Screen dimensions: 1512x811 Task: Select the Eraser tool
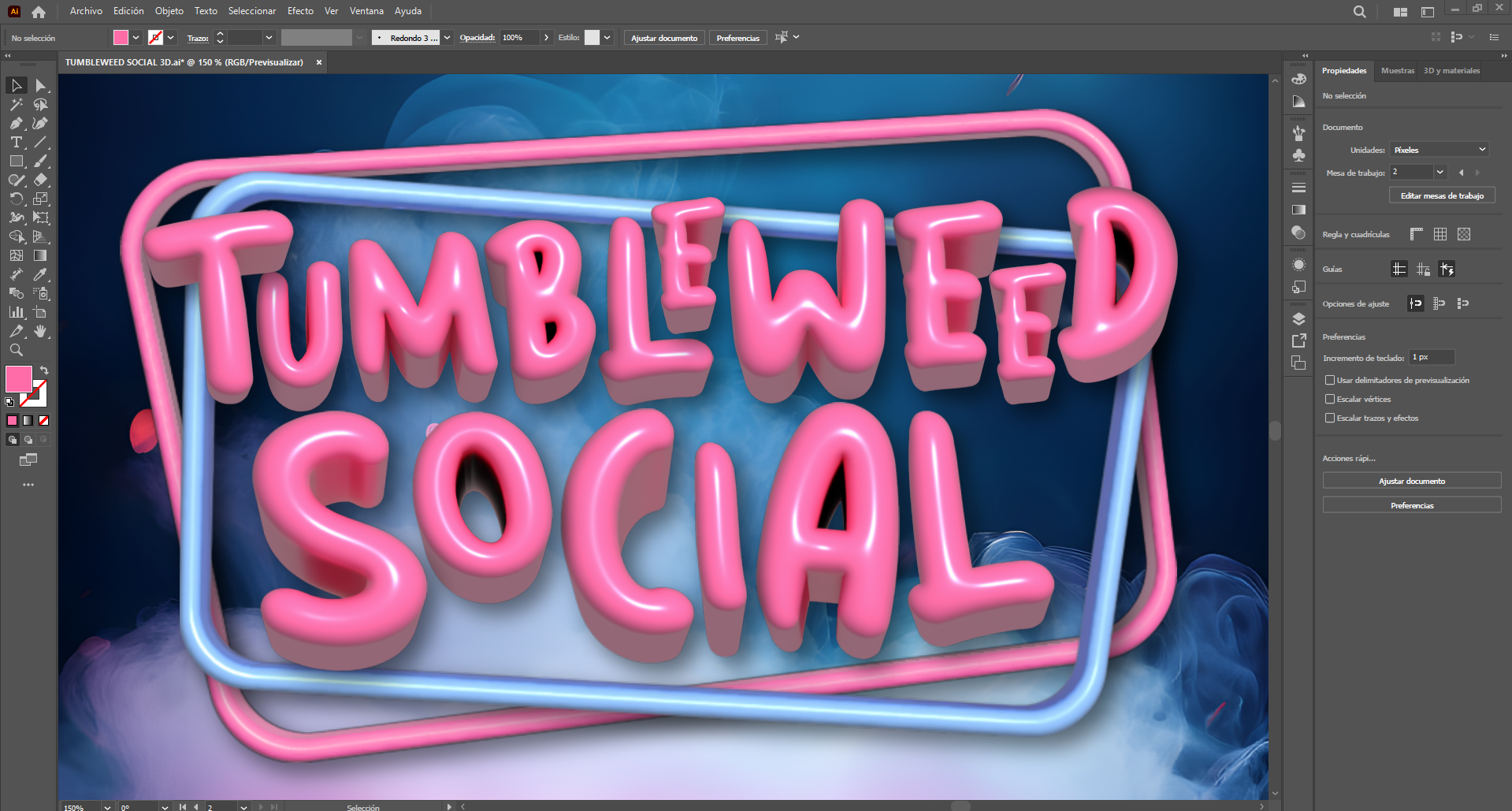(x=41, y=180)
